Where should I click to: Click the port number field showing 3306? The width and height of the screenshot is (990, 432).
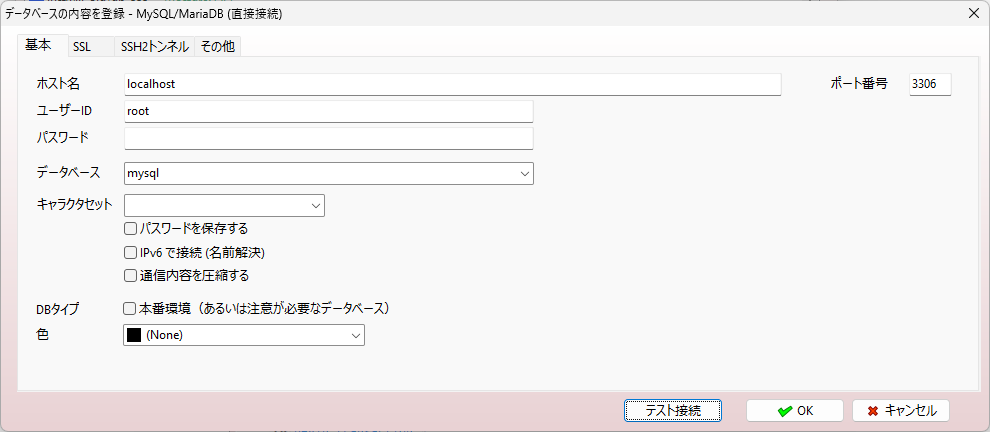929,84
